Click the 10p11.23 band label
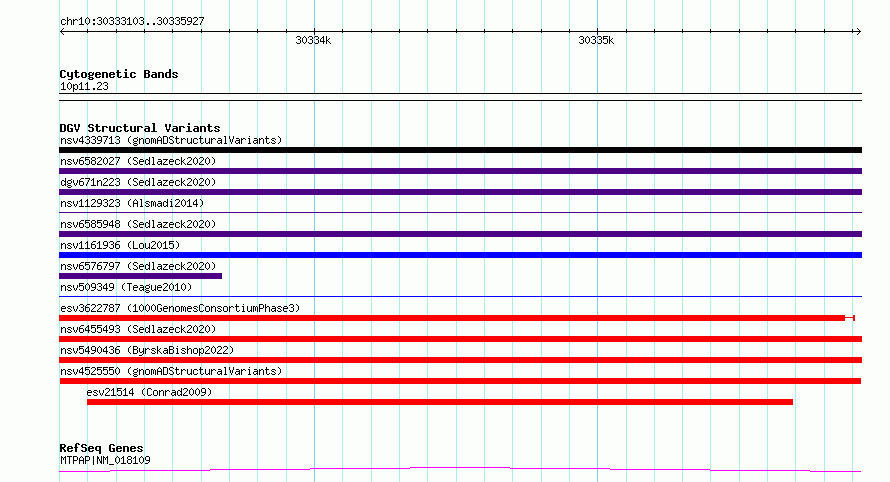This screenshot has height=482, width=890. click(84, 86)
